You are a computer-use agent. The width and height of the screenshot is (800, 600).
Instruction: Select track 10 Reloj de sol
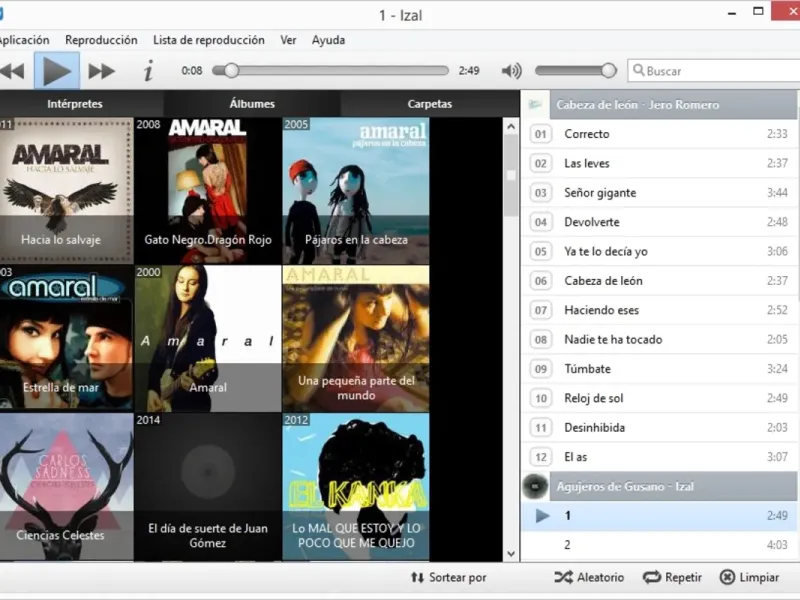659,398
